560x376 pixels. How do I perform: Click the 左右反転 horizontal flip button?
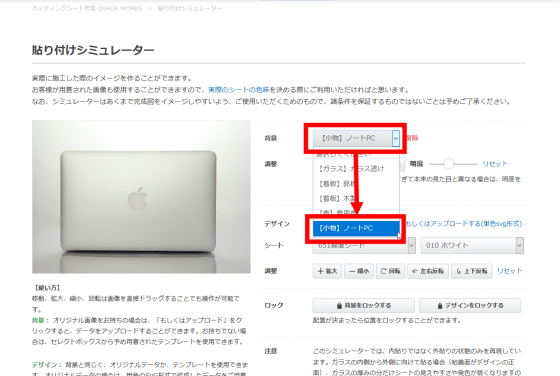(x=428, y=271)
